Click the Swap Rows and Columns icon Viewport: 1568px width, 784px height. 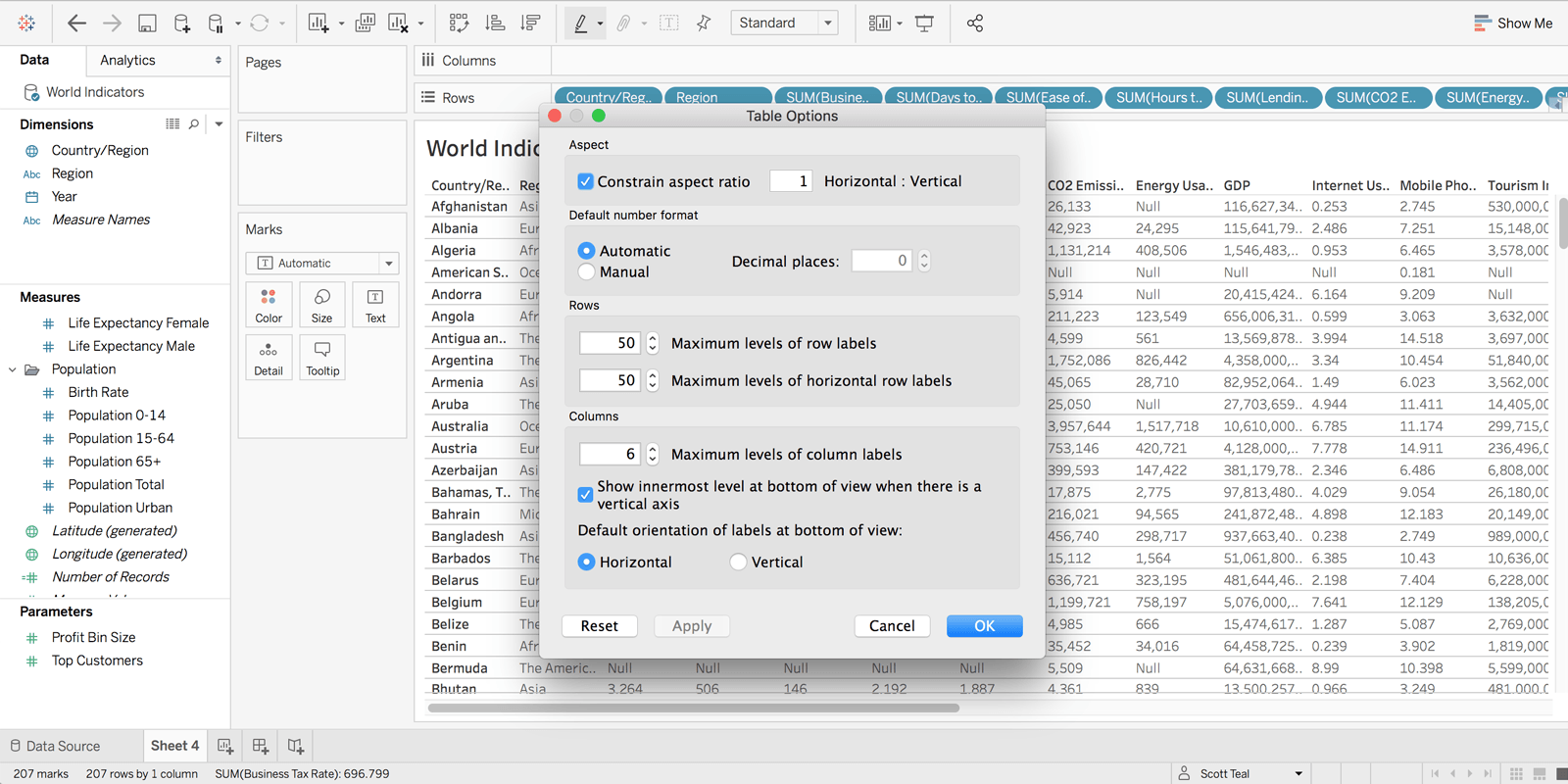[459, 24]
